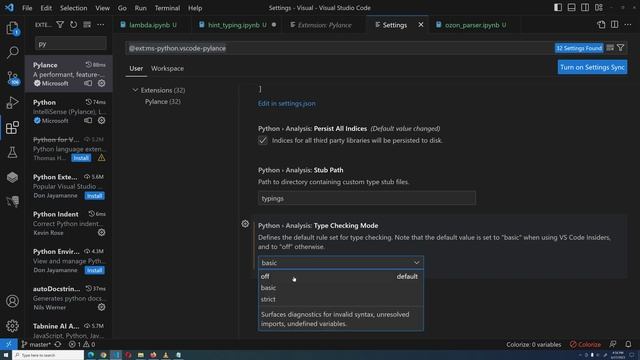Select the User settings tab
Screen dimensions: 640x360
pyautogui.click(x=136, y=68)
